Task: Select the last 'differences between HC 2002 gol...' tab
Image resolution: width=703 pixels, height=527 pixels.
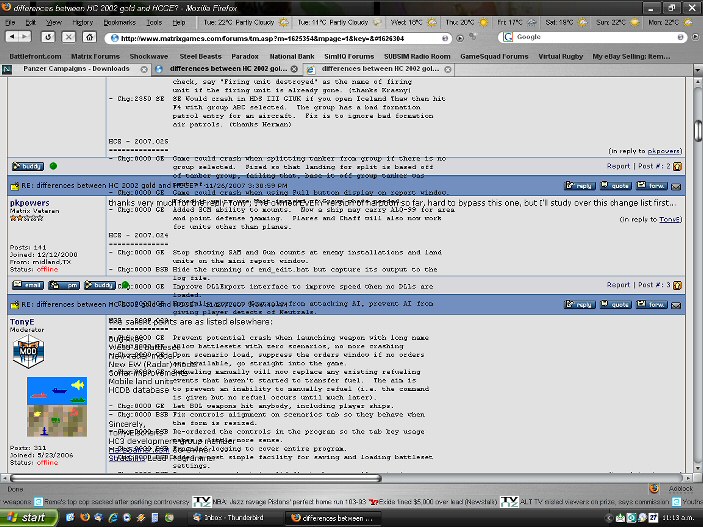Action: [x=380, y=69]
